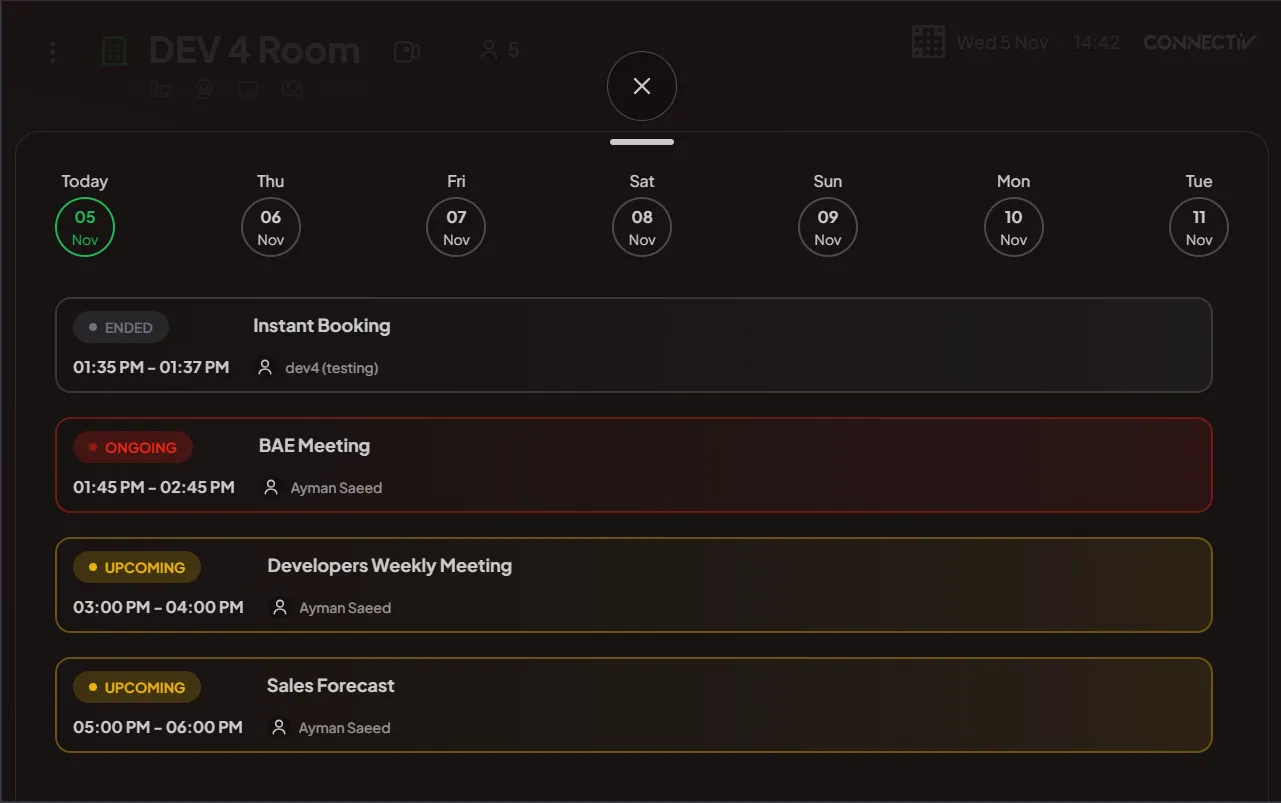
Task: Select Fri 07 Nov date circle
Action: (456, 227)
